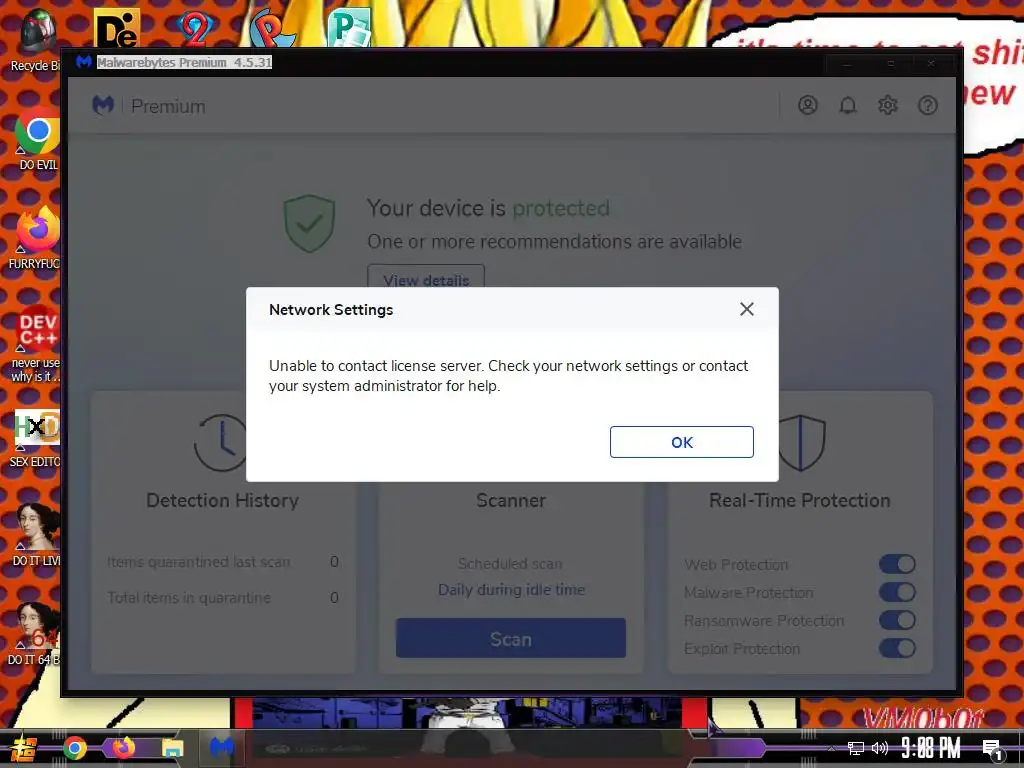Click the View details button
The width and height of the screenshot is (1024, 768).
pos(426,278)
